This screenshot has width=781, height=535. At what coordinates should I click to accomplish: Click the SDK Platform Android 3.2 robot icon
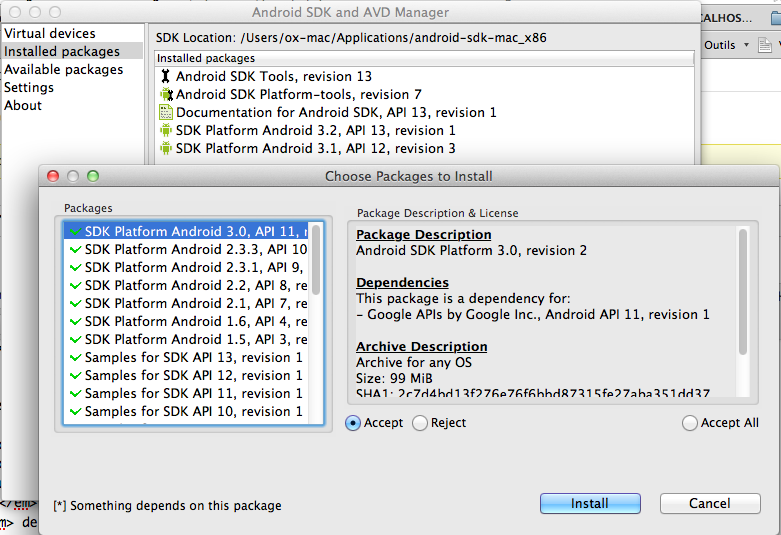[166, 130]
